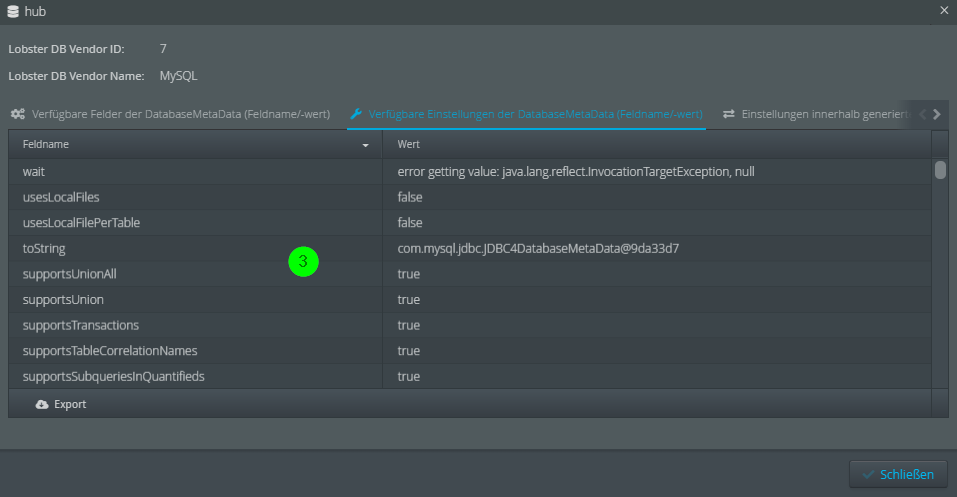Switch to Verfügbare Felder der DatabaseMetaData tab
Viewport: 957px width, 497px height.
[x=180, y=114]
